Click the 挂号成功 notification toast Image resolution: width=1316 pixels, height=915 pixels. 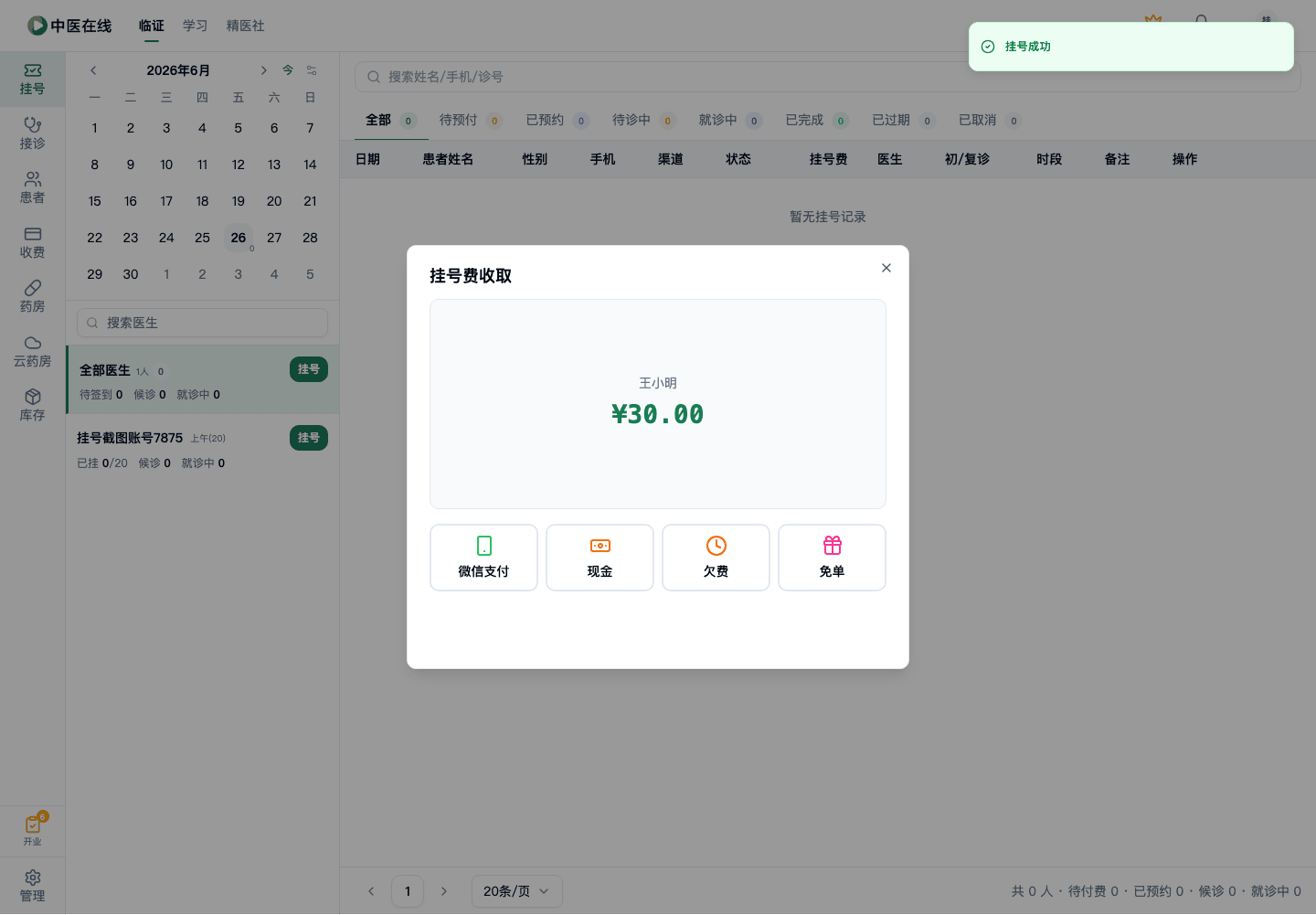[1131, 47]
